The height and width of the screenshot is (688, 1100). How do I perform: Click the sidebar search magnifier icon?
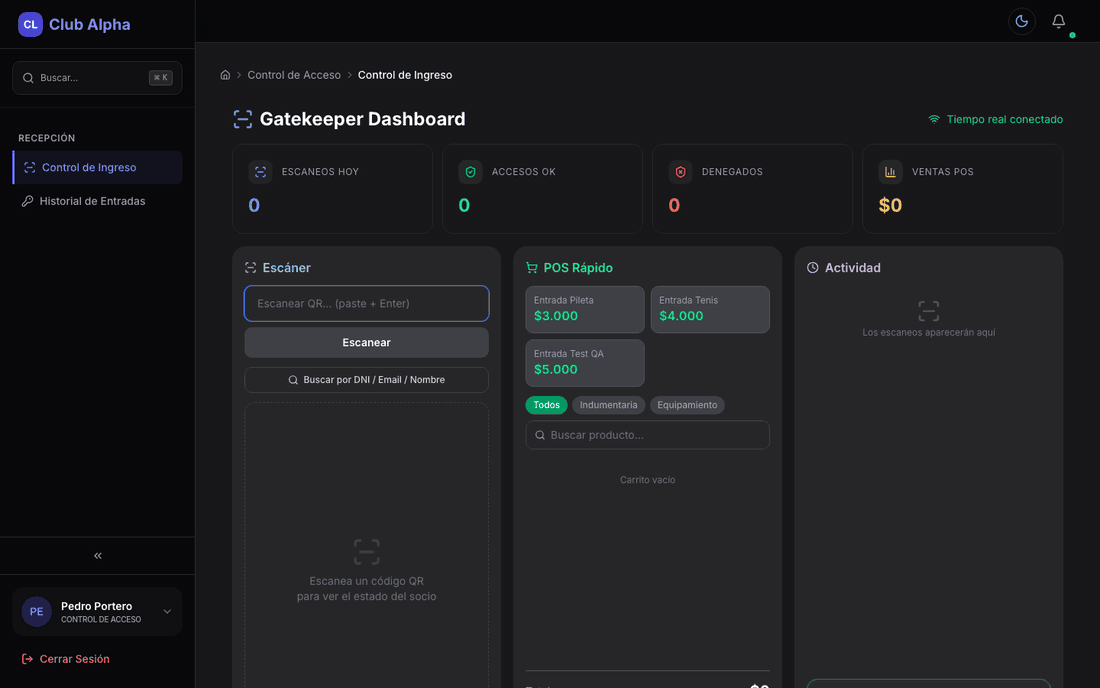[x=28, y=78]
